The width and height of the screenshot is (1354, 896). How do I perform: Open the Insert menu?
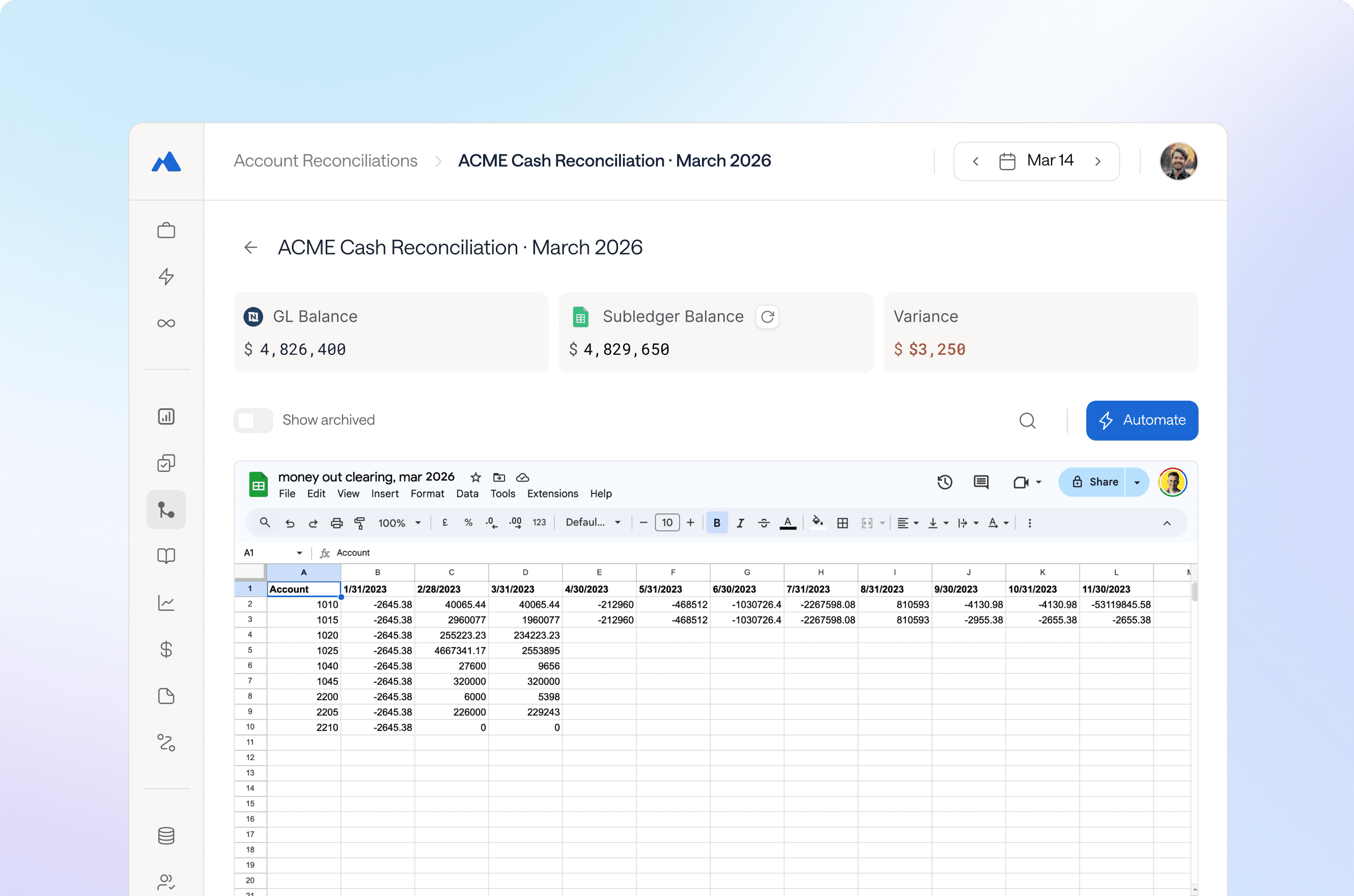pyautogui.click(x=384, y=494)
